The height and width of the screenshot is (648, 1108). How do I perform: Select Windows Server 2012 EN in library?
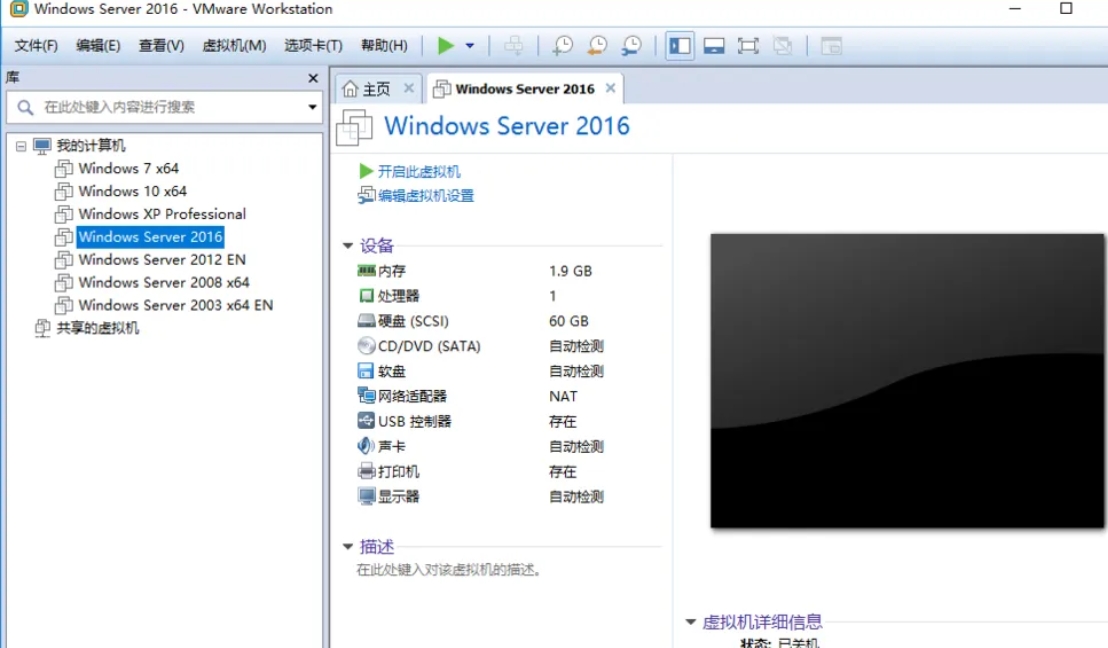(162, 259)
